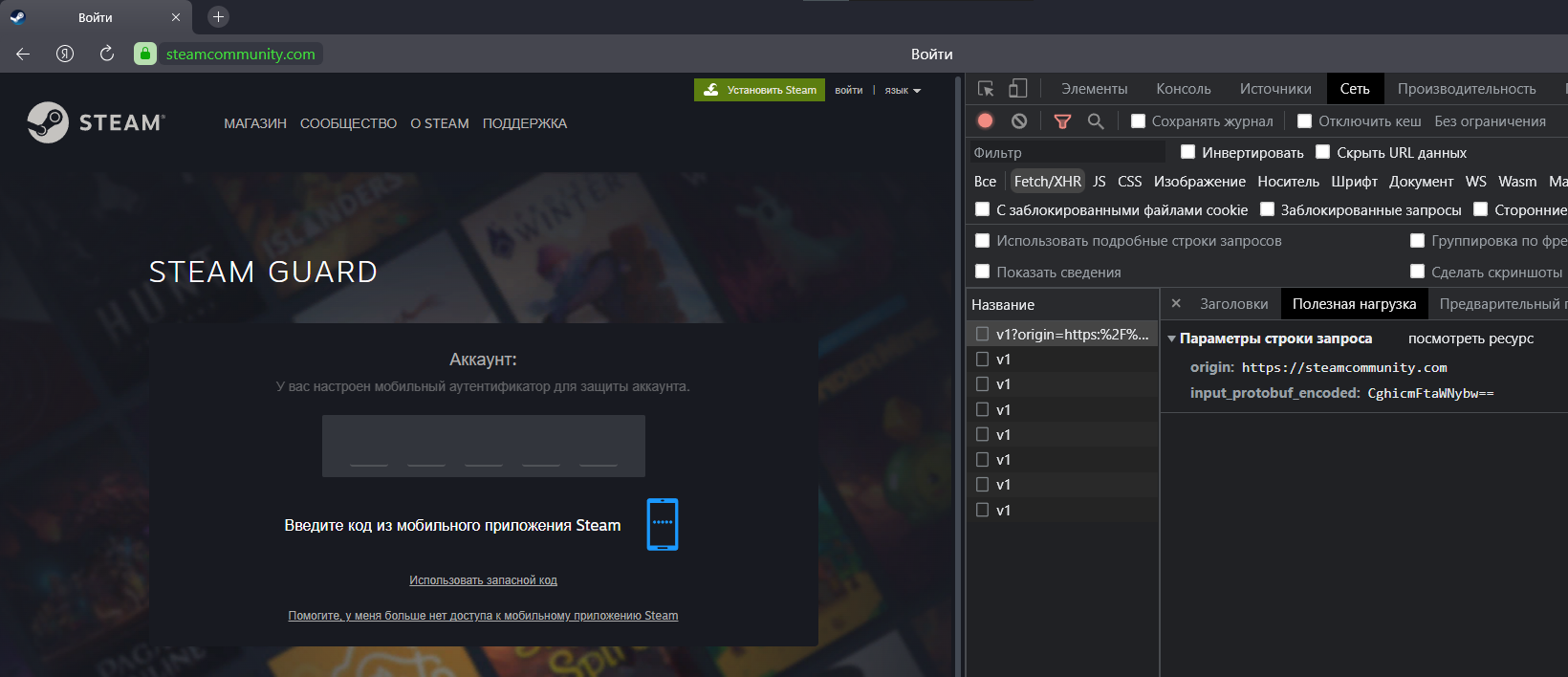Toggle Скрыть URL данных checkbox
The height and width of the screenshot is (677, 1568).
[x=1322, y=152]
